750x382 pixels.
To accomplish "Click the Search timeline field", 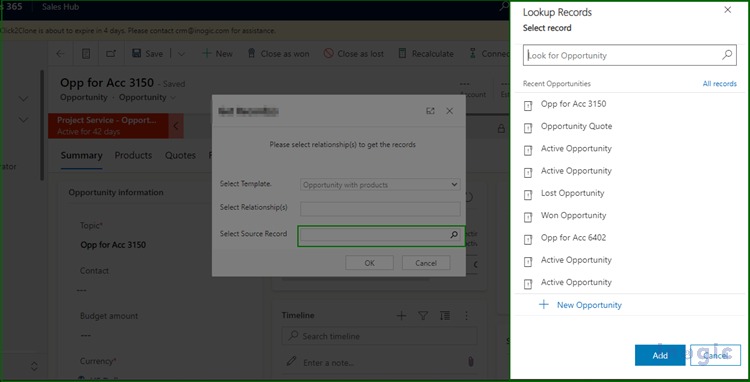I will click(379, 337).
